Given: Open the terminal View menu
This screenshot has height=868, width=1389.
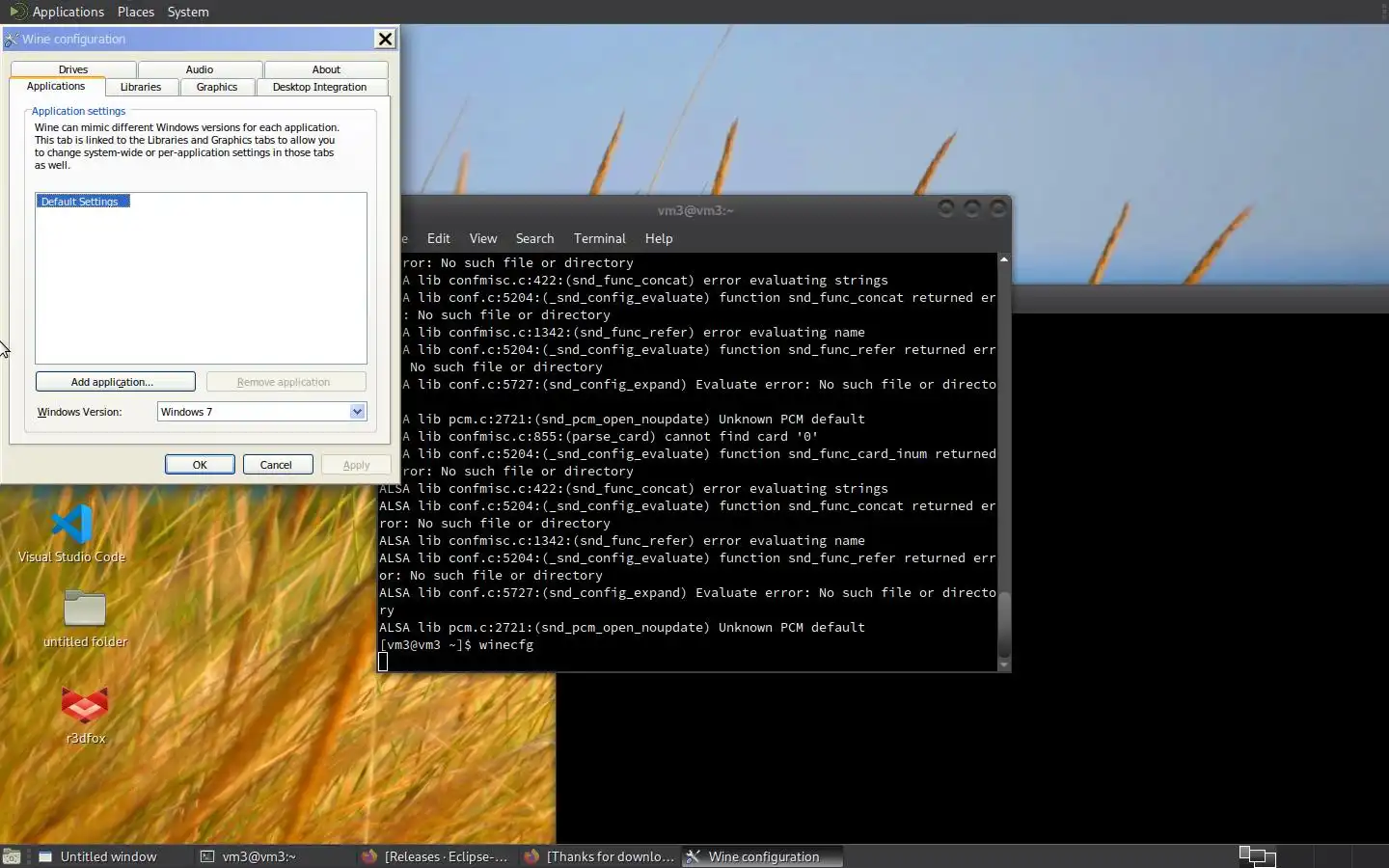Looking at the screenshot, I should pos(483,238).
